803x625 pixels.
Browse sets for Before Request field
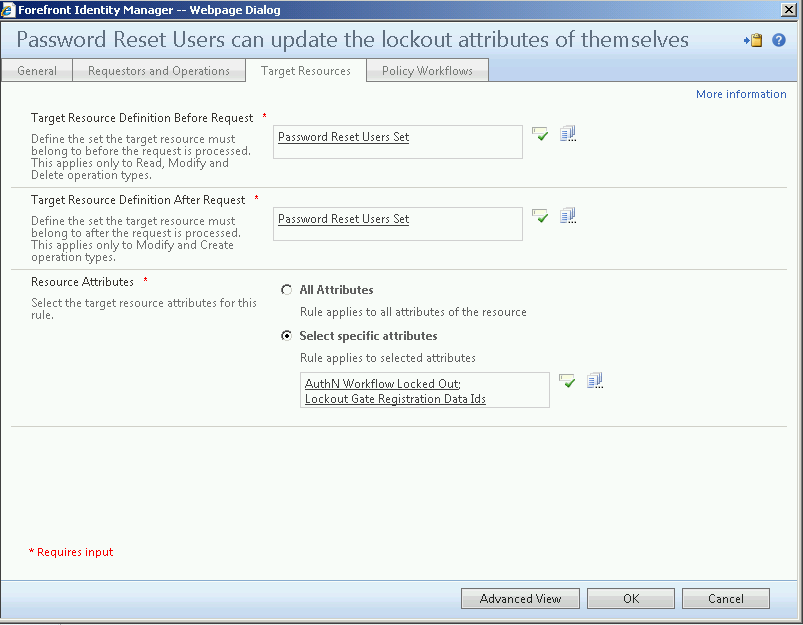[x=568, y=134]
